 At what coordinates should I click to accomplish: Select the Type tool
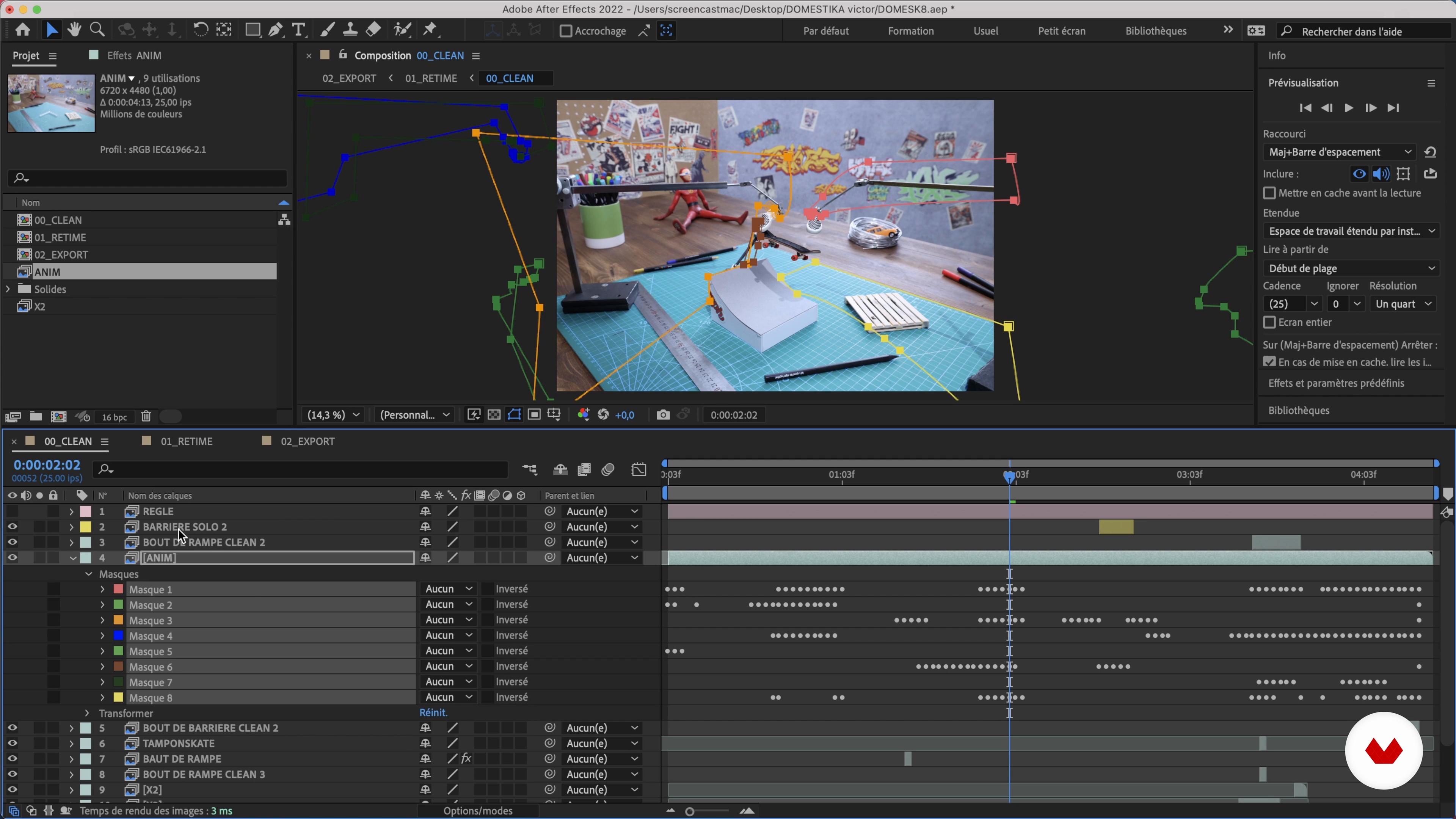(298, 30)
